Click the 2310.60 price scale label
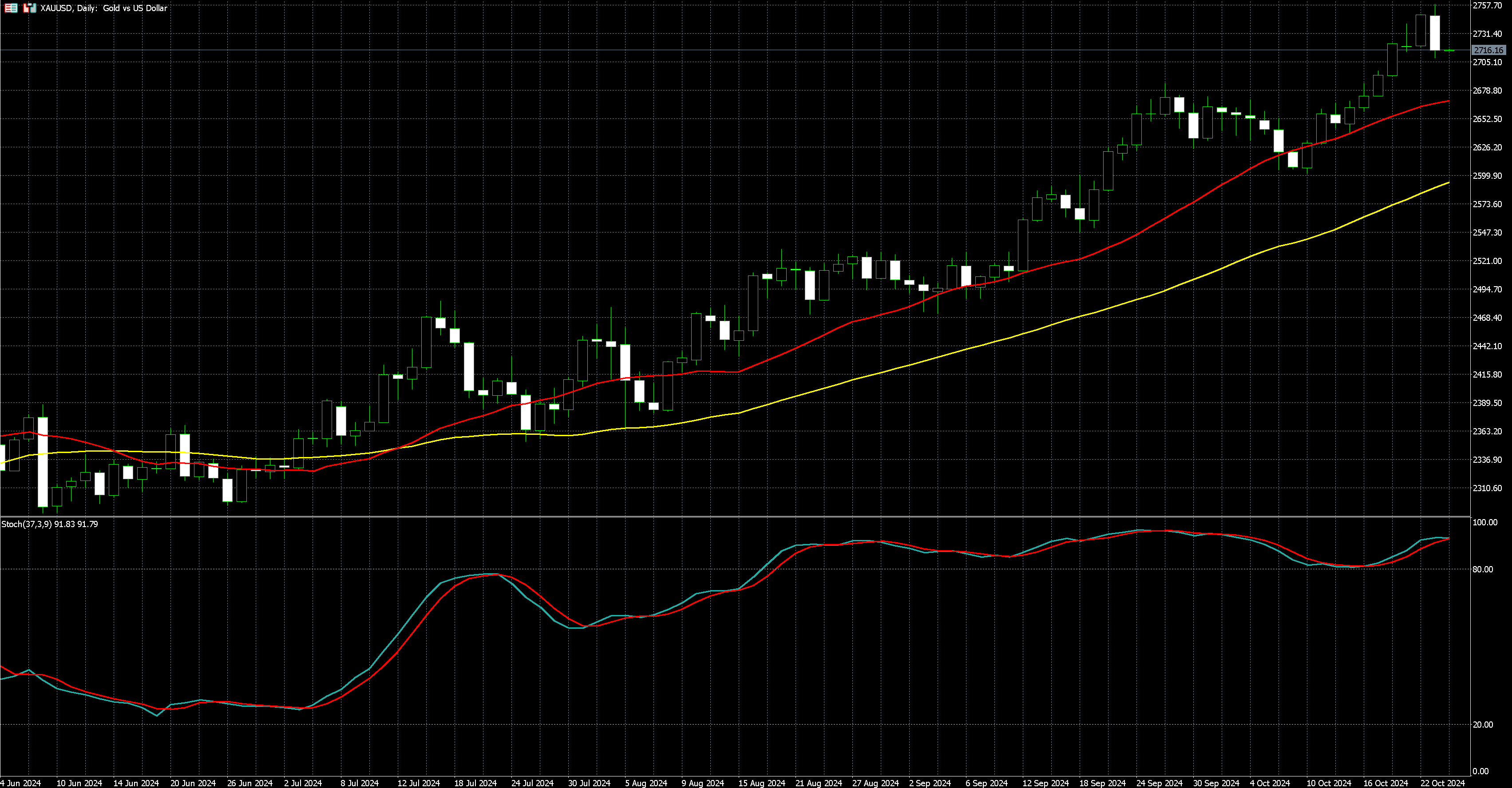 tap(1487, 488)
